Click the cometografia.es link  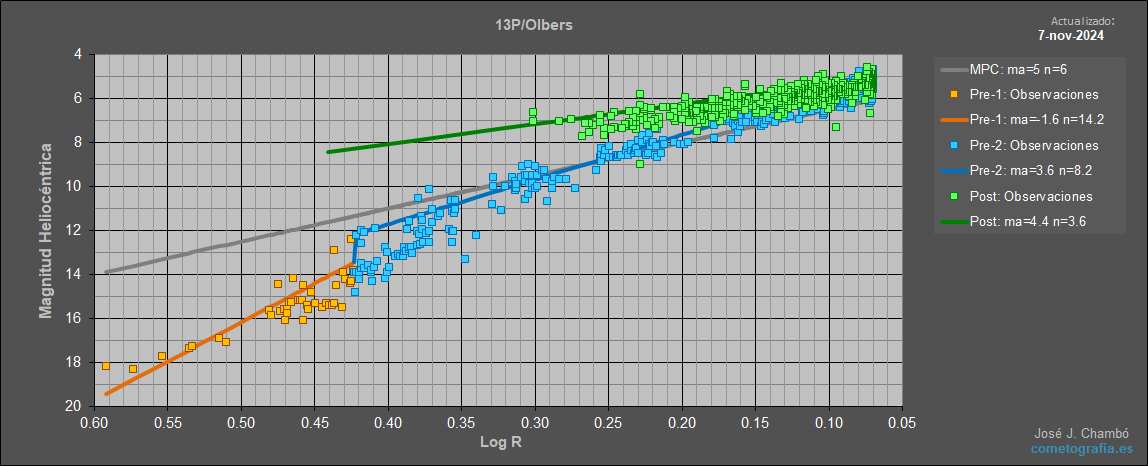[x=1081, y=448]
